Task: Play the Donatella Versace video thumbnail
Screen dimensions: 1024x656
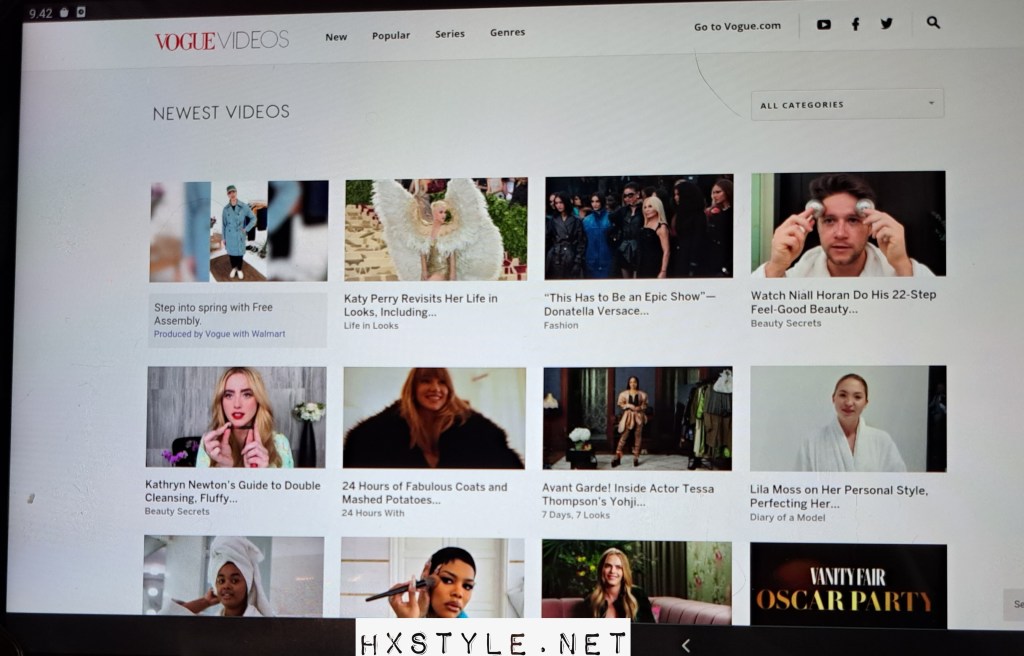Action: coord(638,227)
